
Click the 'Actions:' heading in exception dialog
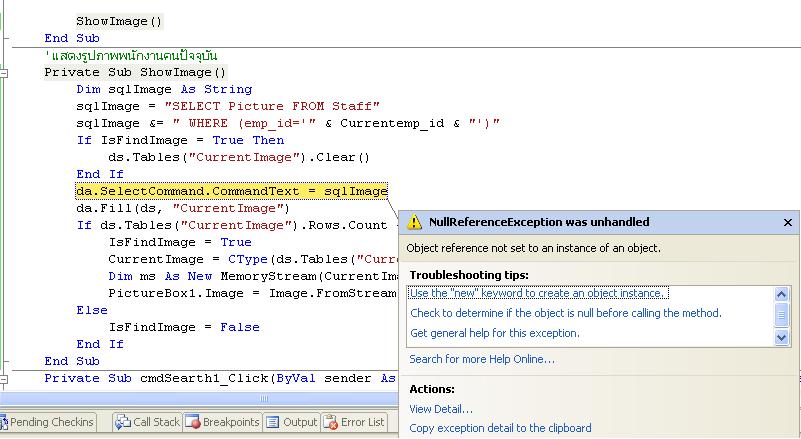point(432,389)
